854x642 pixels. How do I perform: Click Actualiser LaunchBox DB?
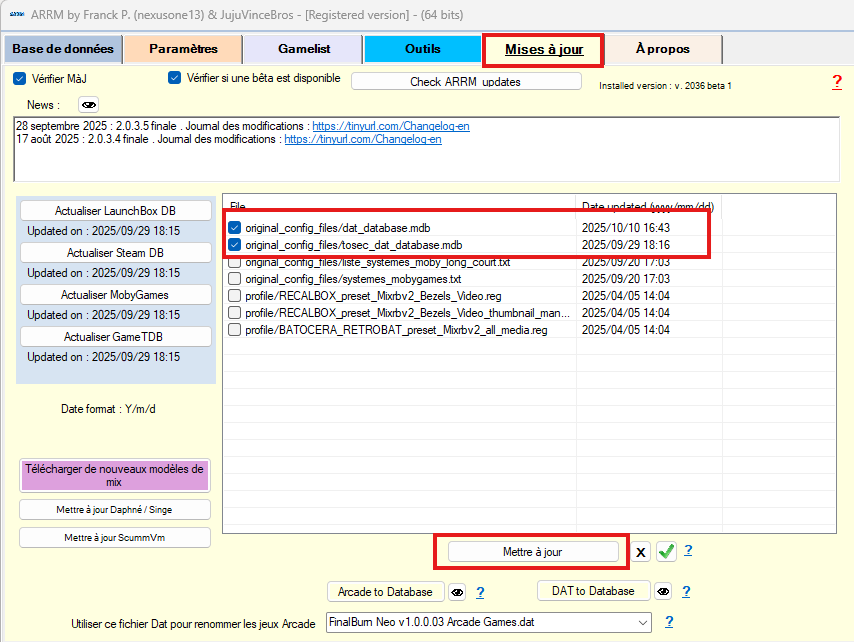click(x=116, y=211)
